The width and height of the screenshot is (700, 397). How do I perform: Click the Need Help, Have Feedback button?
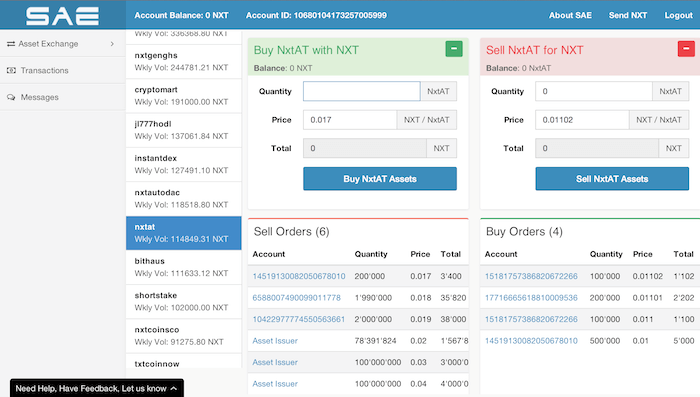click(96, 388)
